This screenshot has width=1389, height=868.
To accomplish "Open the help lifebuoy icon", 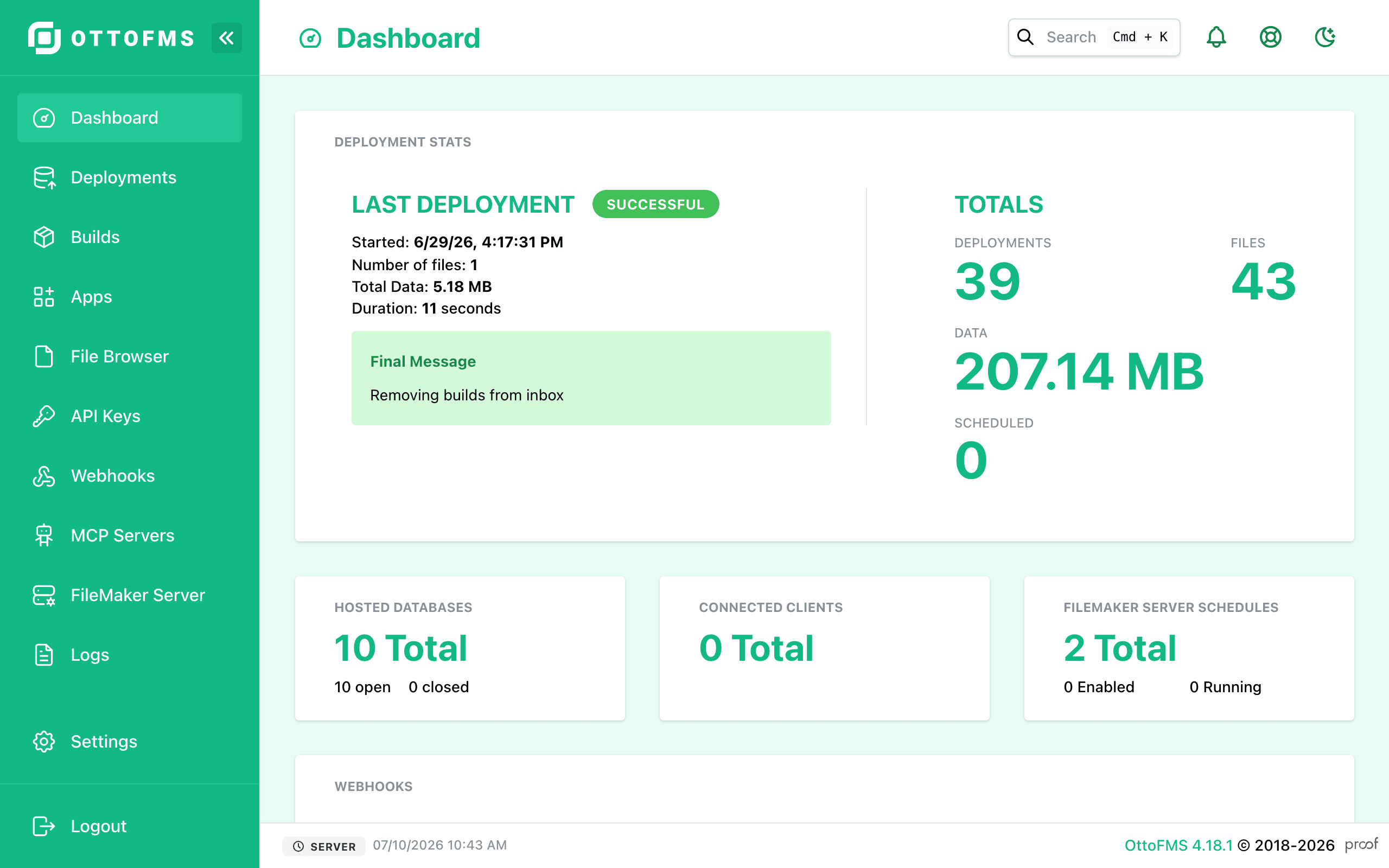I will point(1271,37).
